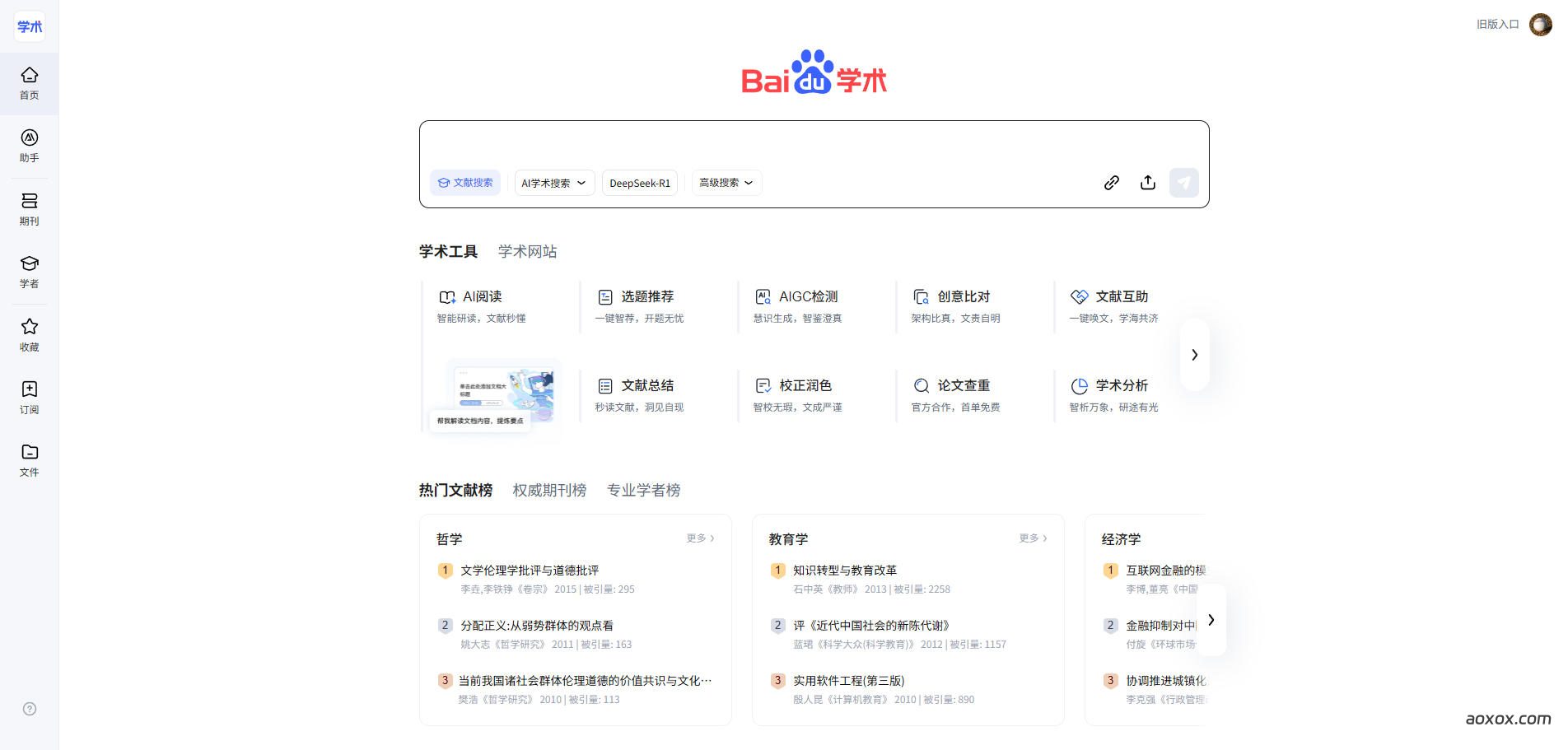Open paper 文学伦理学批评与道德批评
1568x750 pixels.
(530, 570)
